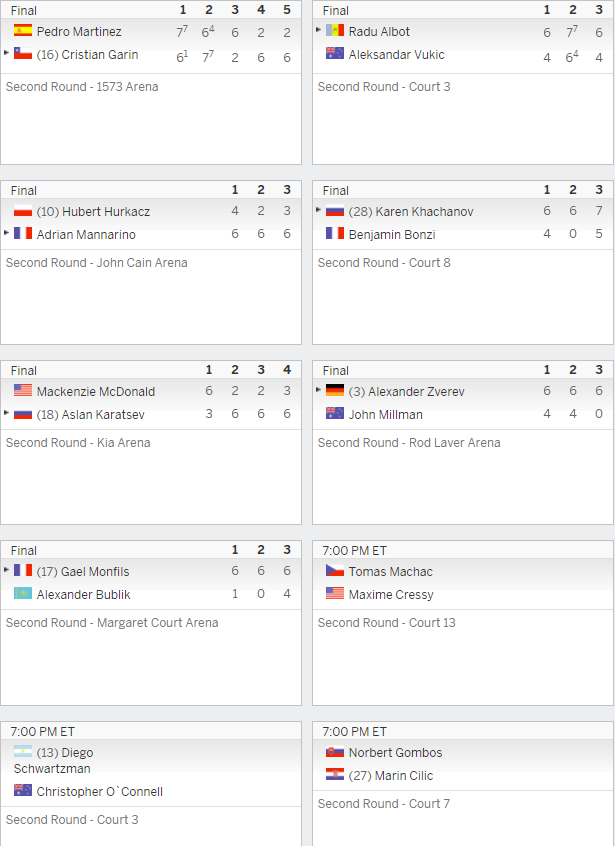The image size is (615, 846).
Task: Click the Spain flag beside Pedro Martinez
Action: click(x=23, y=30)
